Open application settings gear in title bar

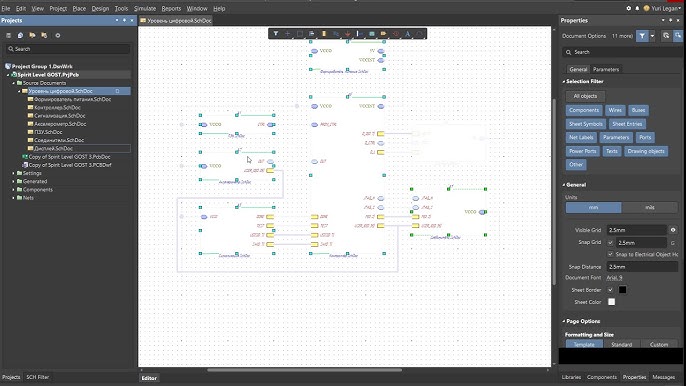(629, 8)
